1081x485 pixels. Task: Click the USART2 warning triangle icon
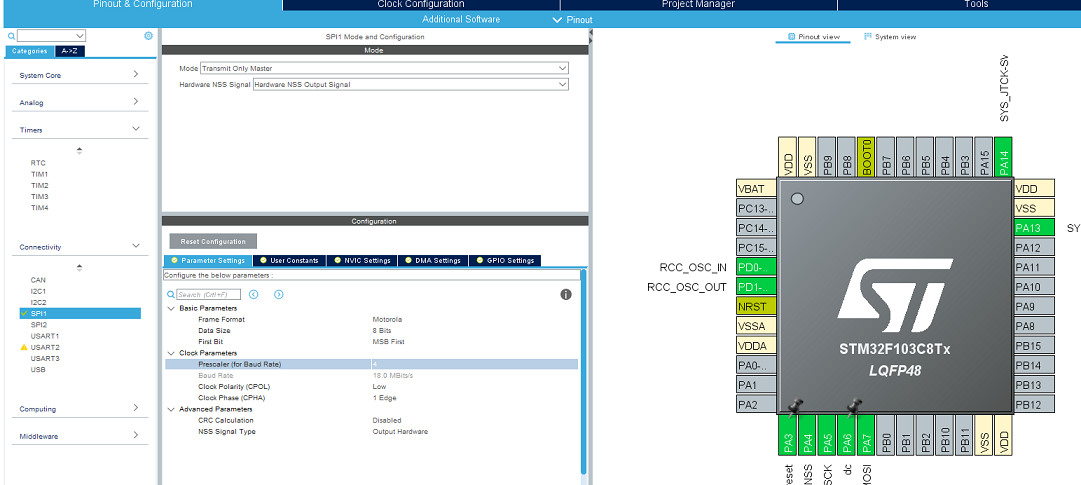point(25,347)
